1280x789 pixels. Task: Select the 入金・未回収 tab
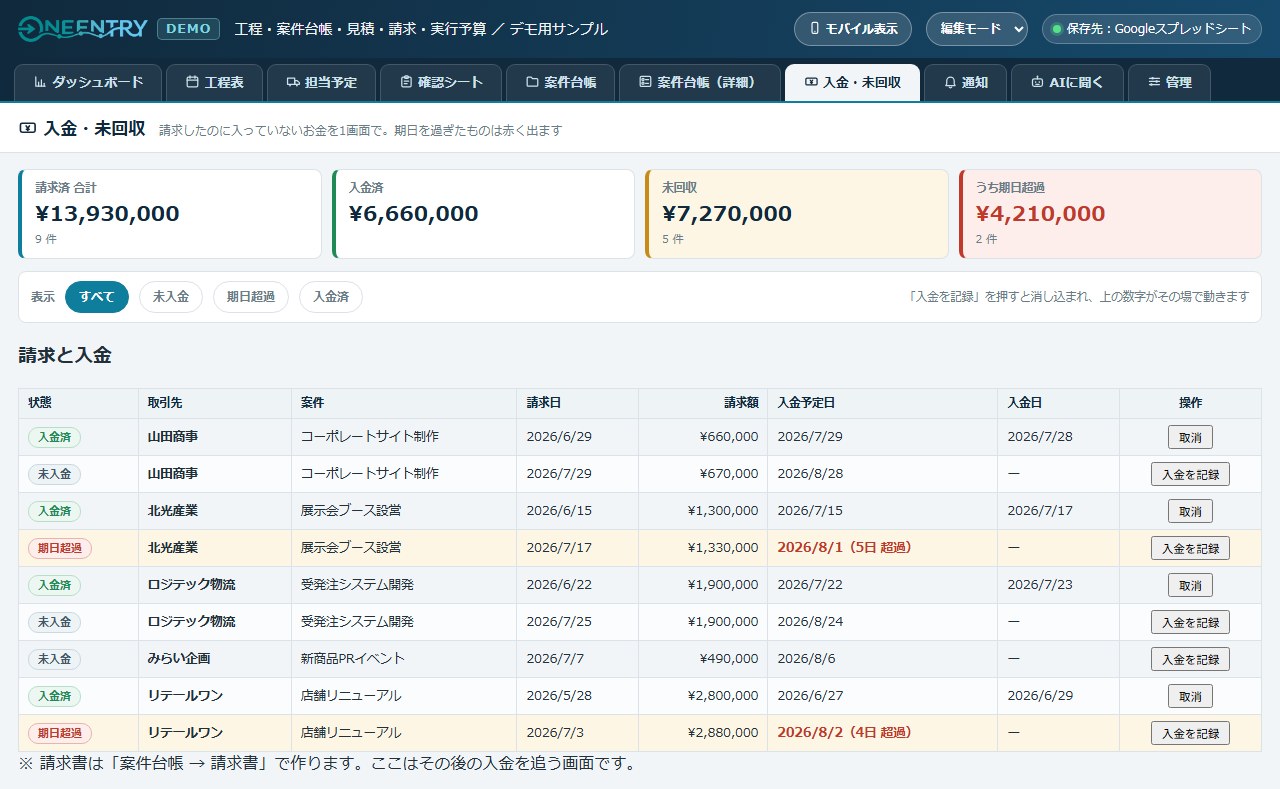[x=852, y=83]
